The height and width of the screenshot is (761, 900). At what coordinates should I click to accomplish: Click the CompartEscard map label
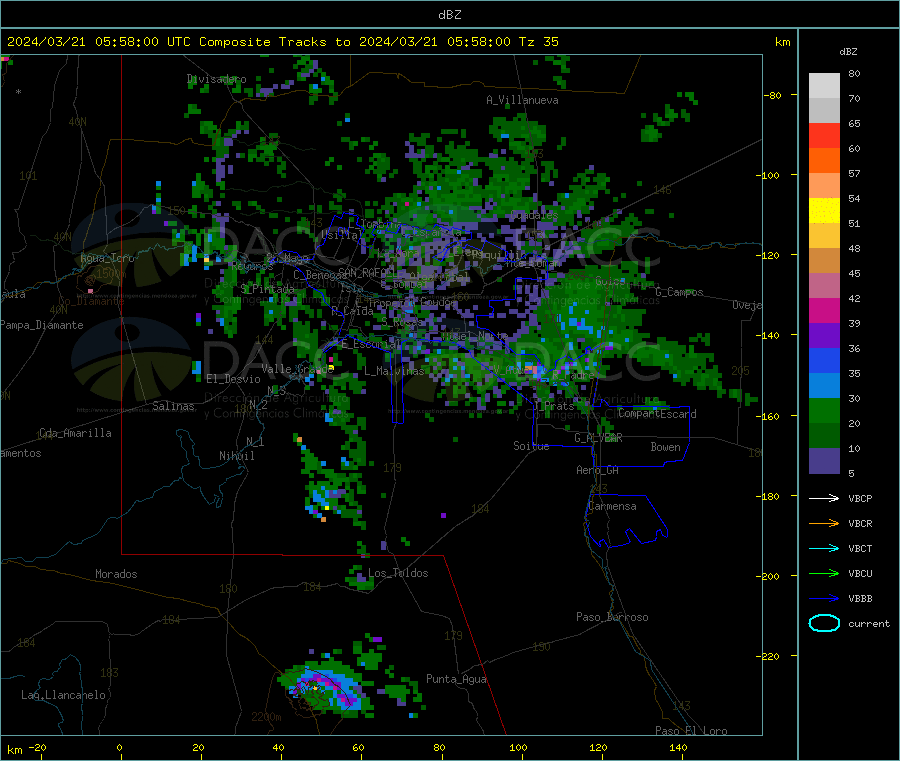click(x=657, y=414)
